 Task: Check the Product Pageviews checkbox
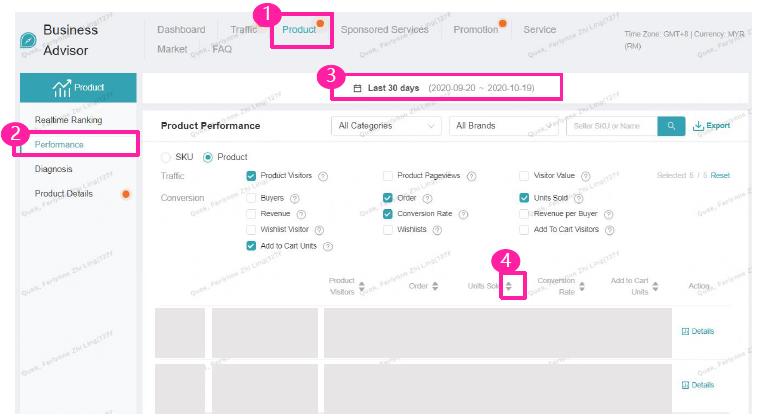388,176
